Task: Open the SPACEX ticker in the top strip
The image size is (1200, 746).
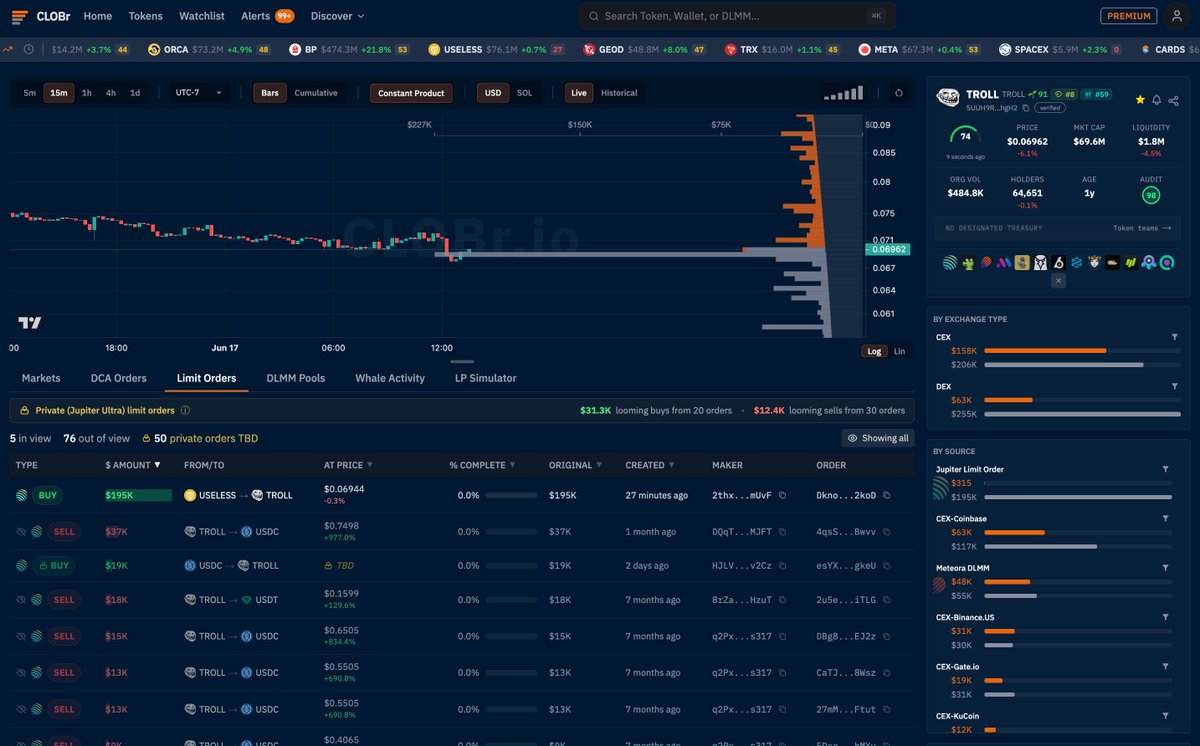Action: (x=1060, y=49)
